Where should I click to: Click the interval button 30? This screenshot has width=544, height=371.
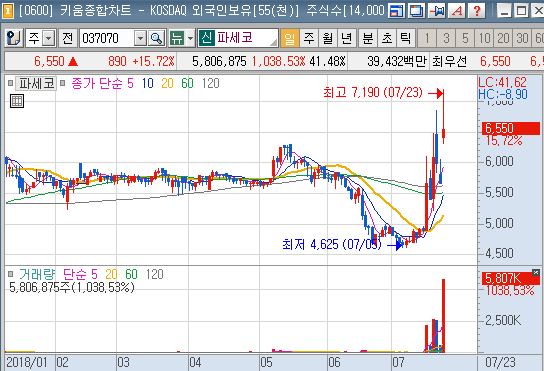[522, 38]
